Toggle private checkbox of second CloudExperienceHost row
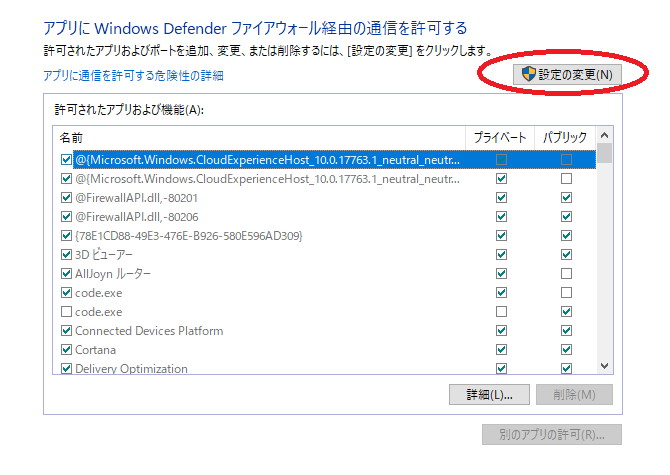Screen dimensions: 670x475 coord(501,179)
